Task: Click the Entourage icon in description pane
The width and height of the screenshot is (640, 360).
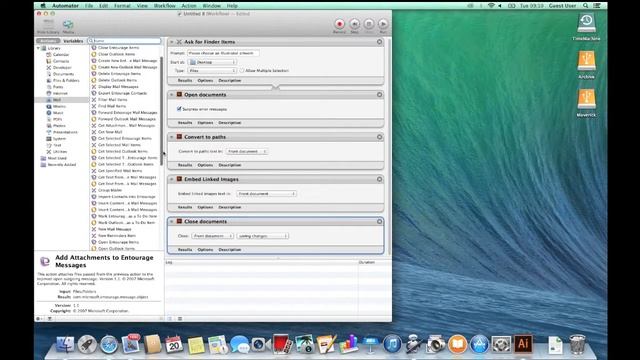Action: tap(45, 261)
